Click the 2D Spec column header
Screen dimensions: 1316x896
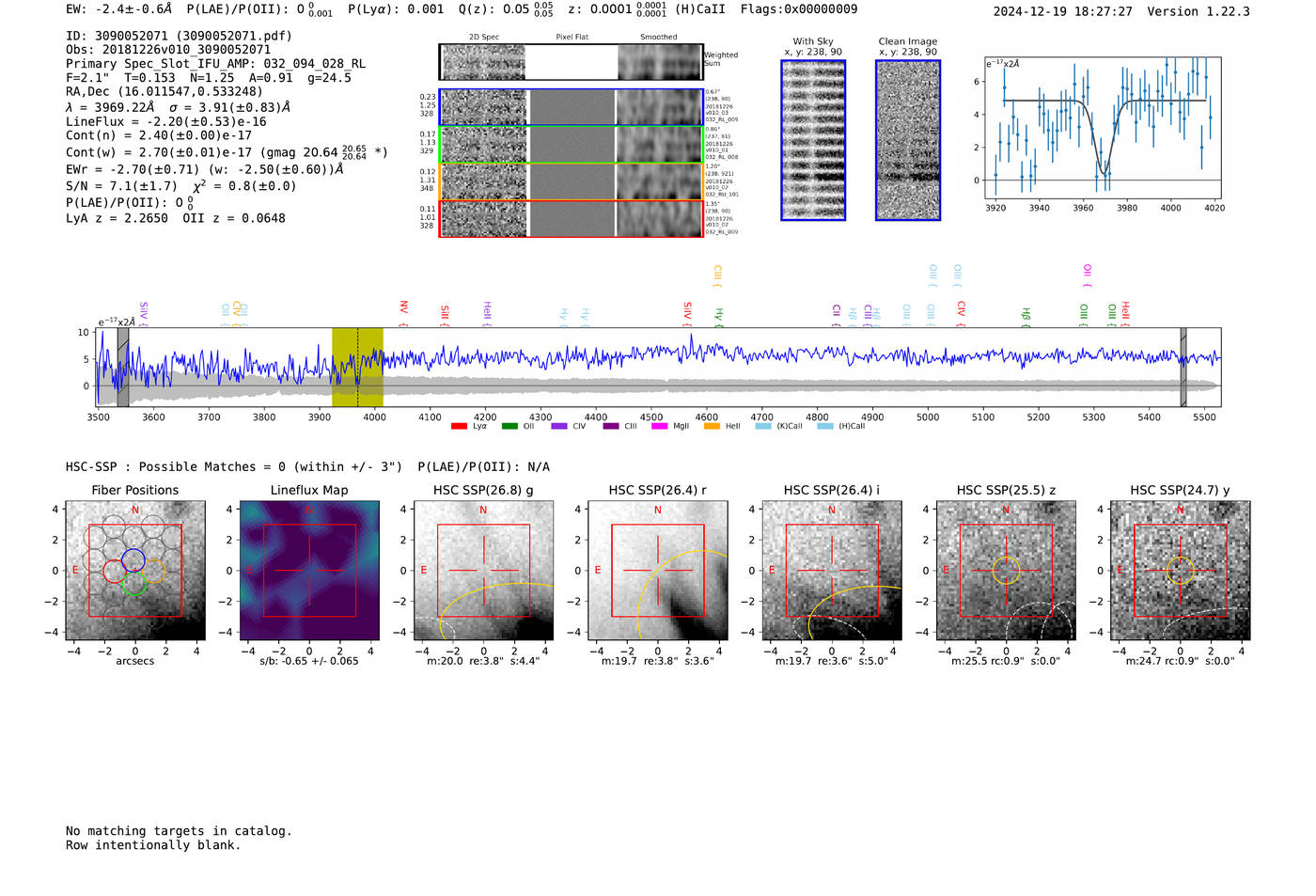click(484, 38)
